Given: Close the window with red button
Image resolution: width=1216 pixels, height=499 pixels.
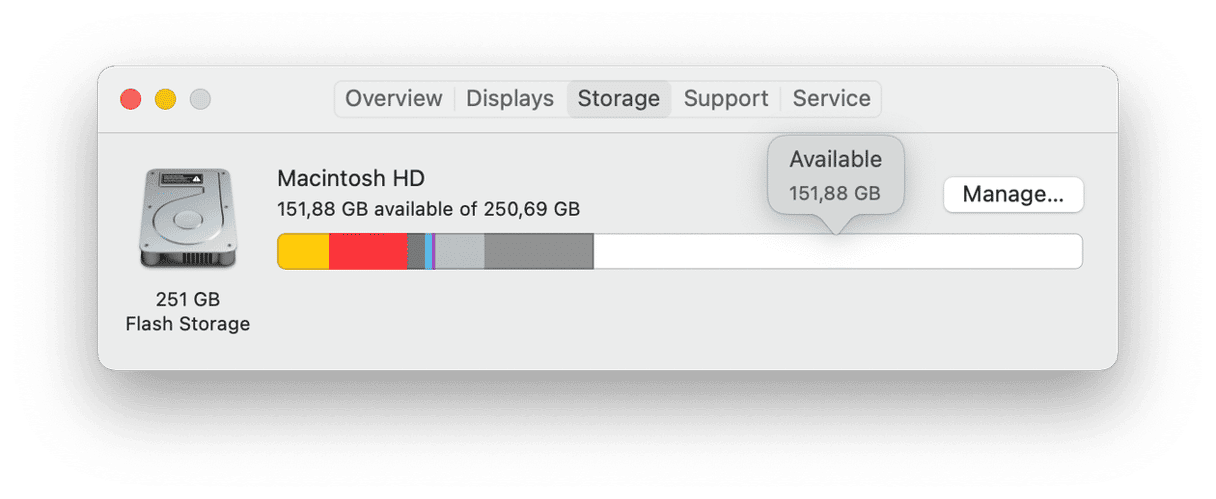Looking at the screenshot, I should [130, 99].
